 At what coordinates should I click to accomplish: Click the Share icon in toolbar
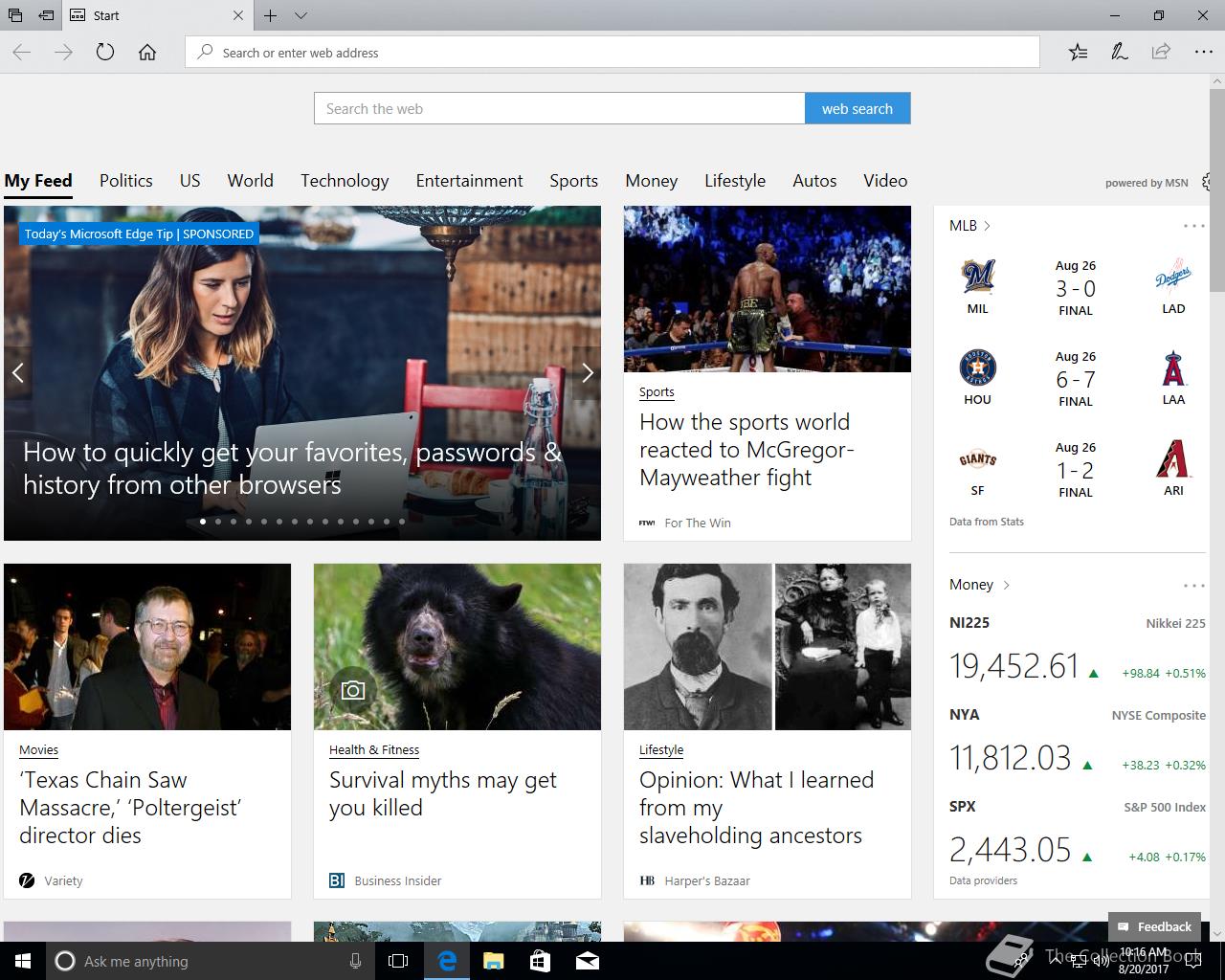(x=1161, y=53)
